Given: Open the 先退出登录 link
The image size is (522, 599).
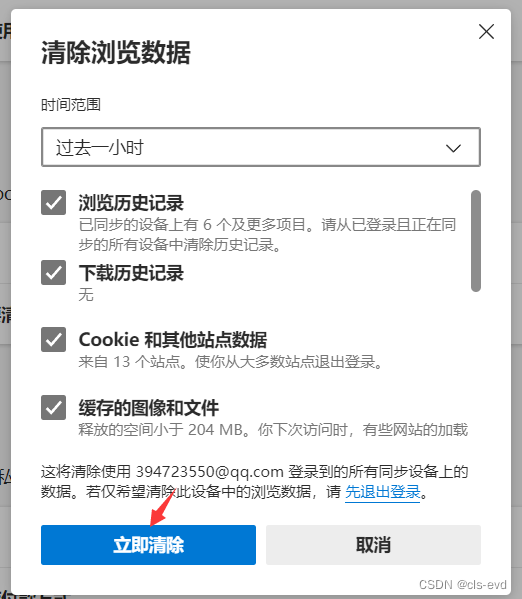Looking at the screenshot, I should (x=383, y=492).
